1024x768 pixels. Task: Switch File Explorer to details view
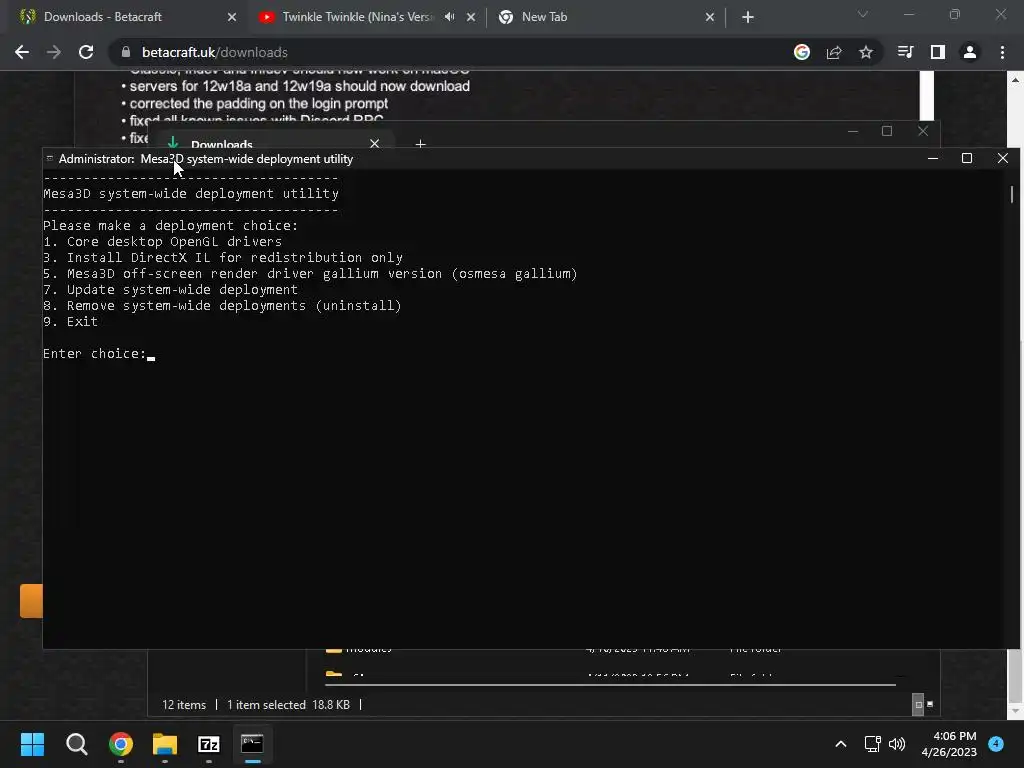(918, 705)
